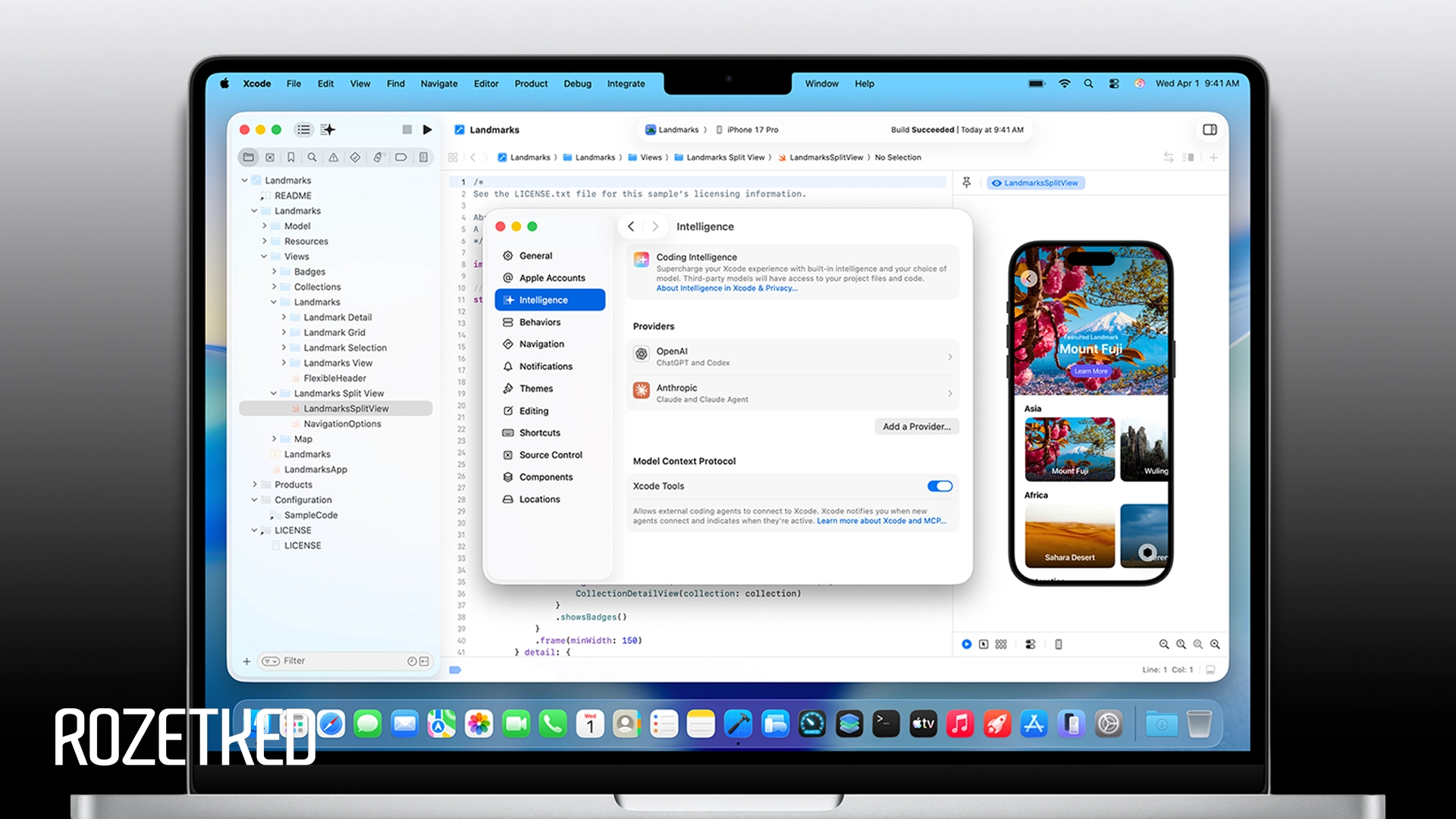Screen dimensions: 1456x819
Task: Click the Add a Provider button
Action: [x=916, y=426]
